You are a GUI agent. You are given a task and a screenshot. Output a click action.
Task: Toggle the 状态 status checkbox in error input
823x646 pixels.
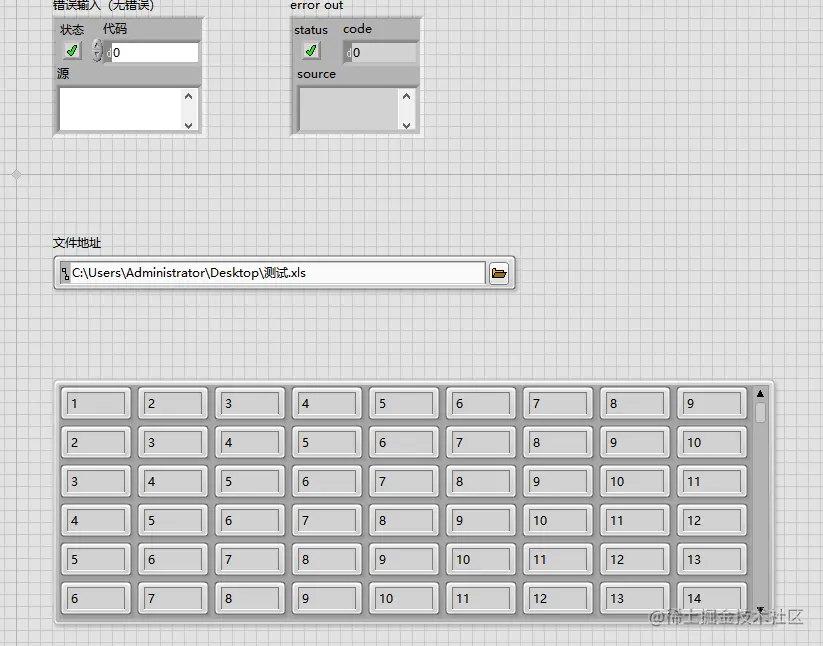[x=72, y=50]
